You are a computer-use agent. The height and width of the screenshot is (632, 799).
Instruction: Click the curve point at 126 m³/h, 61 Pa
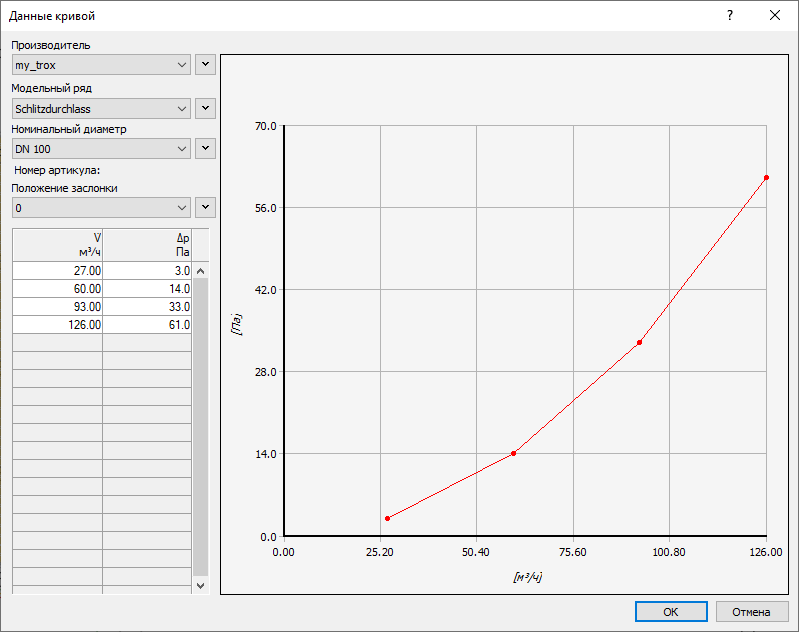click(766, 178)
